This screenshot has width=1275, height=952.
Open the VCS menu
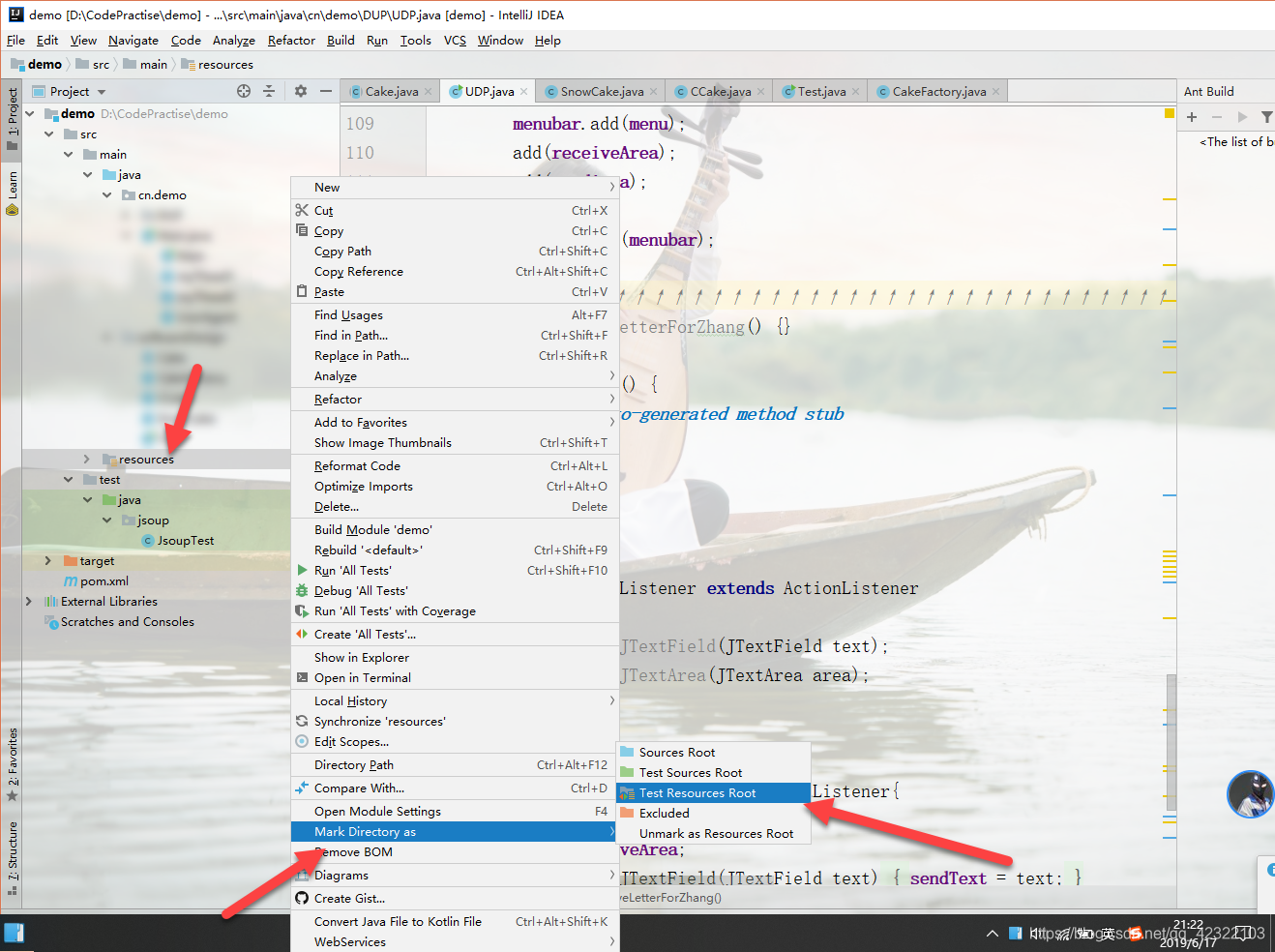455,40
